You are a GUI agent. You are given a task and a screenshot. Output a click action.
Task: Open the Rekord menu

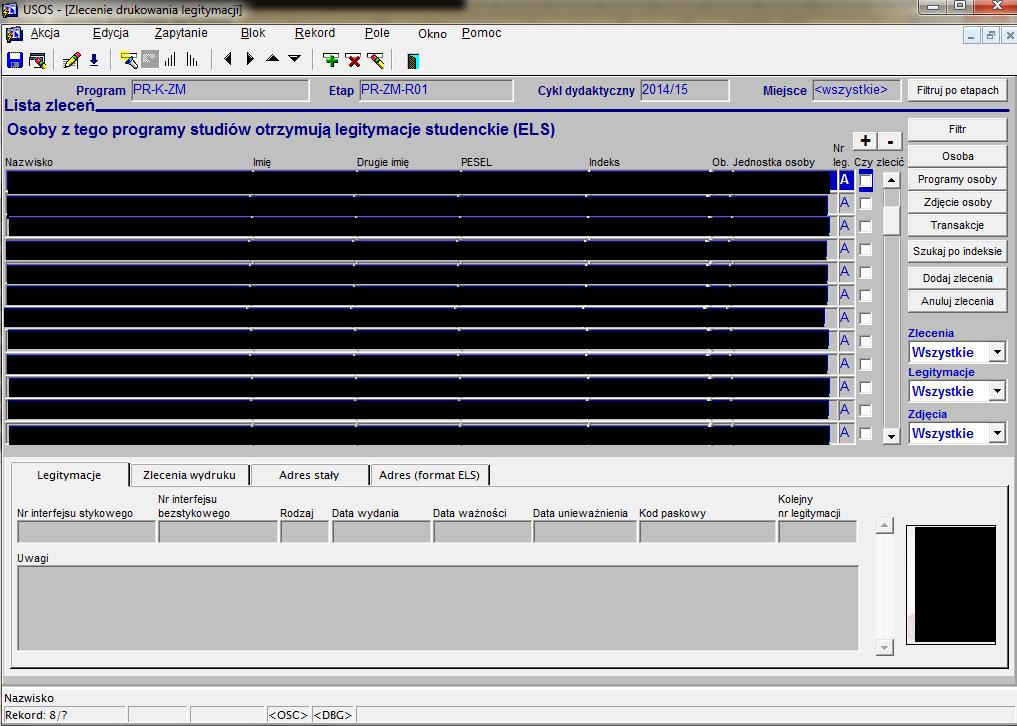point(315,33)
